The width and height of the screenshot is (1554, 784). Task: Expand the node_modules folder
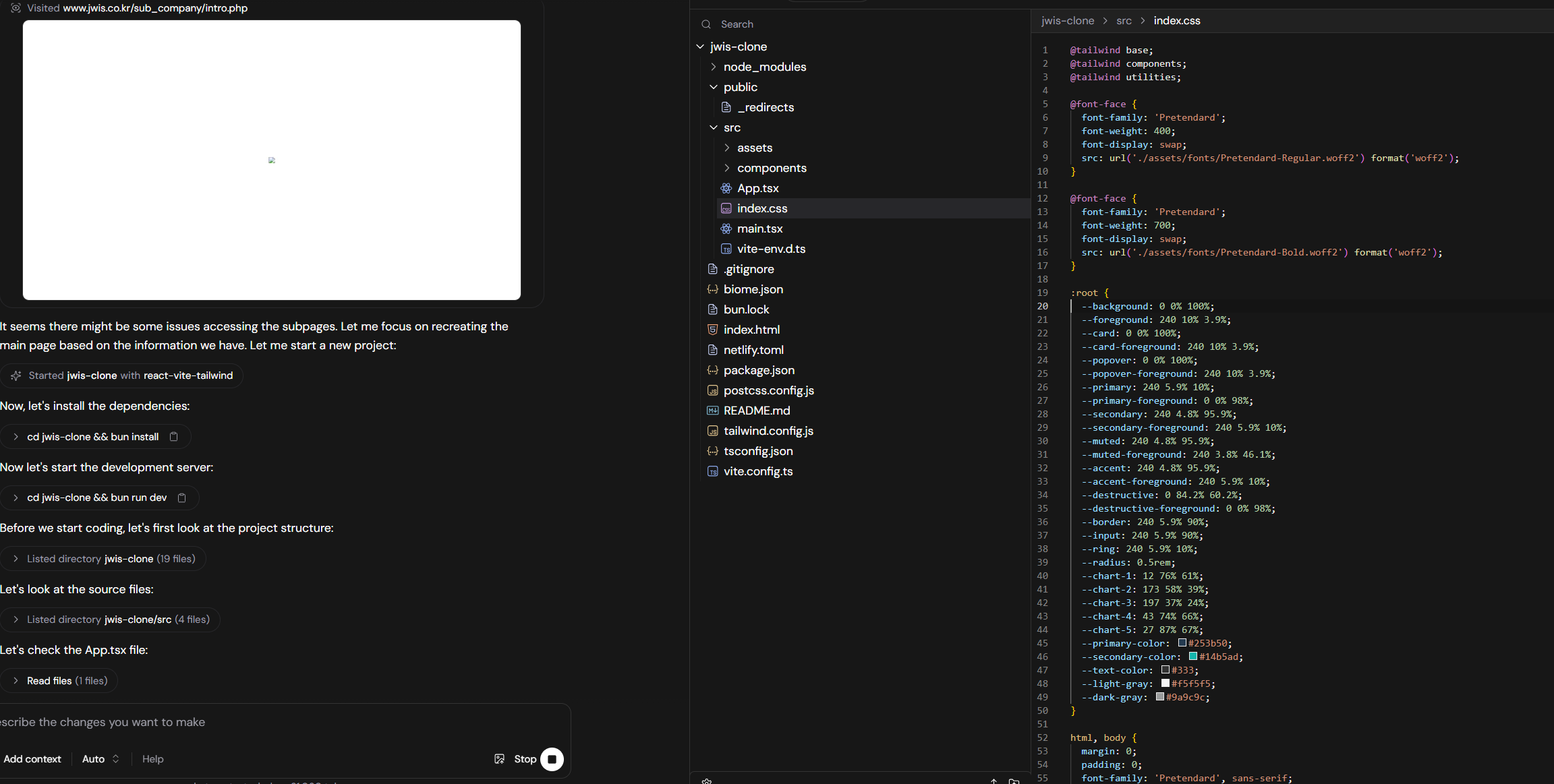click(714, 67)
